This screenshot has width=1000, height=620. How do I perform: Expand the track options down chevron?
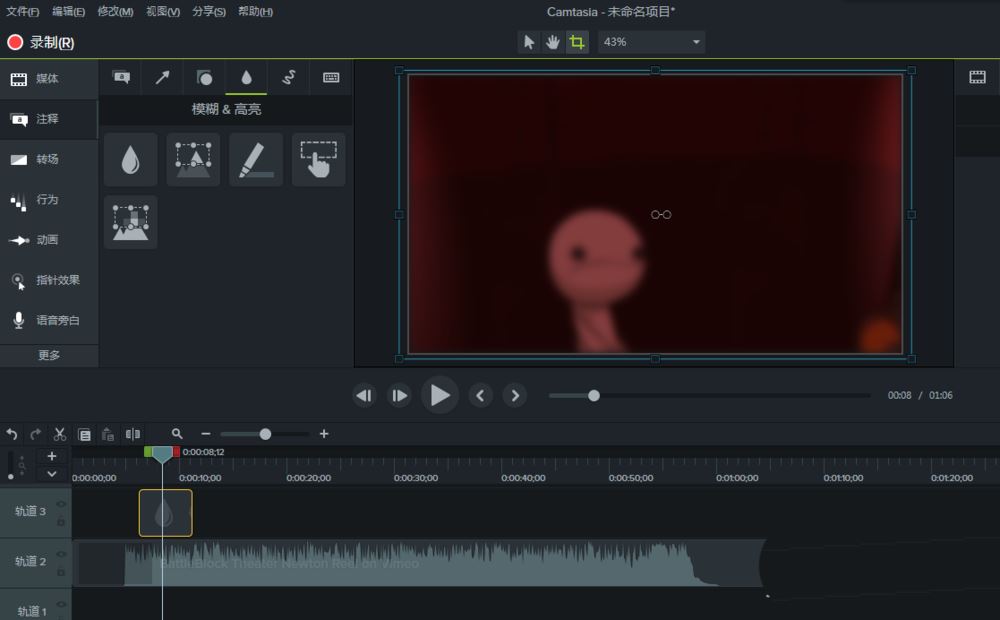(x=52, y=474)
